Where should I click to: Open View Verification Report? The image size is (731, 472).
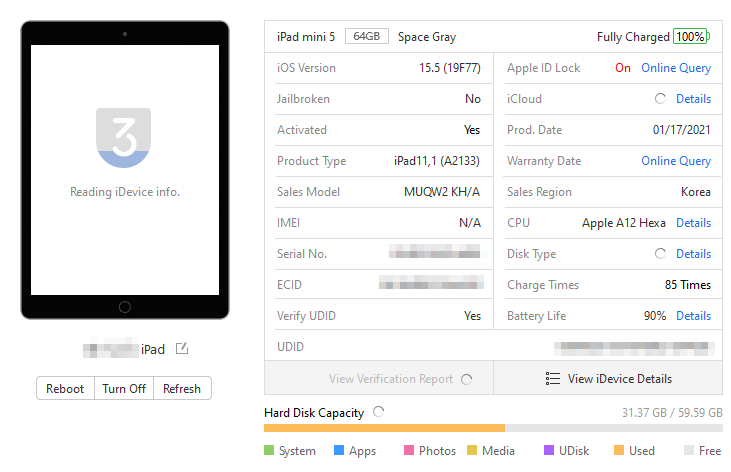coord(379,379)
